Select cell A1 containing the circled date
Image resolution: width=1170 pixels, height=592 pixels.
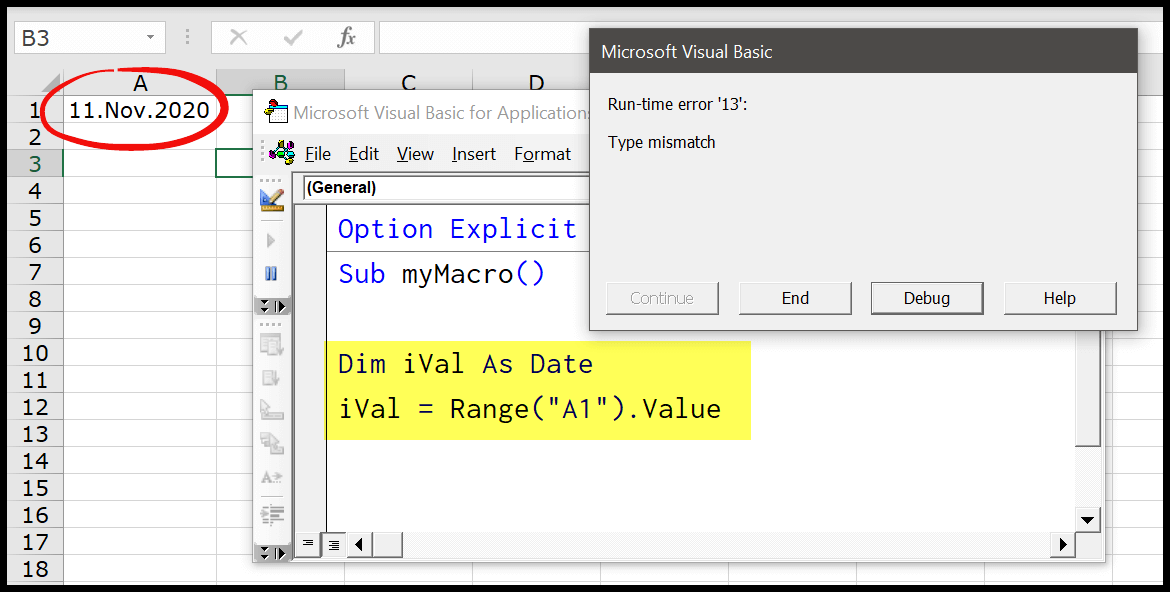(140, 109)
